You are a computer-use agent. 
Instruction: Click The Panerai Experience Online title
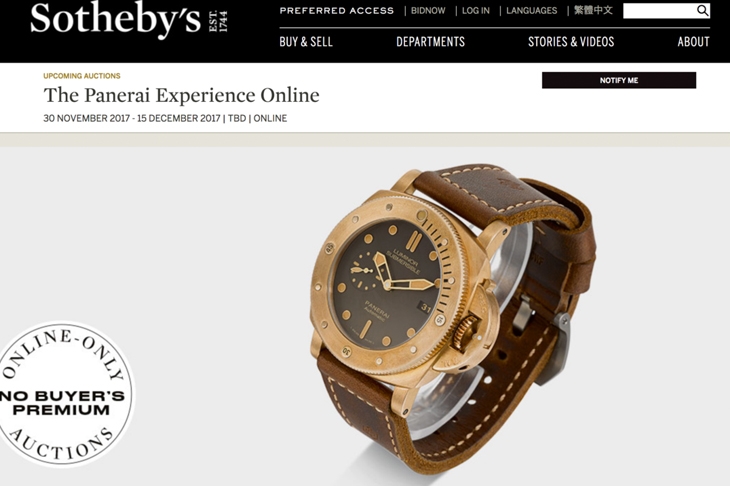coord(182,95)
